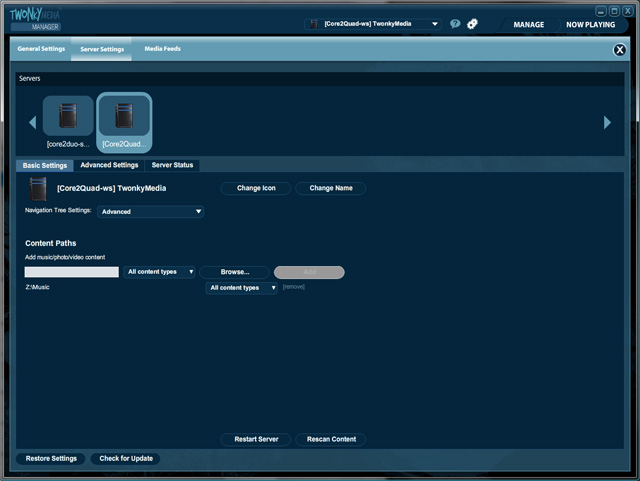
Task: Click the Change Name button
Action: [x=331, y=188]
